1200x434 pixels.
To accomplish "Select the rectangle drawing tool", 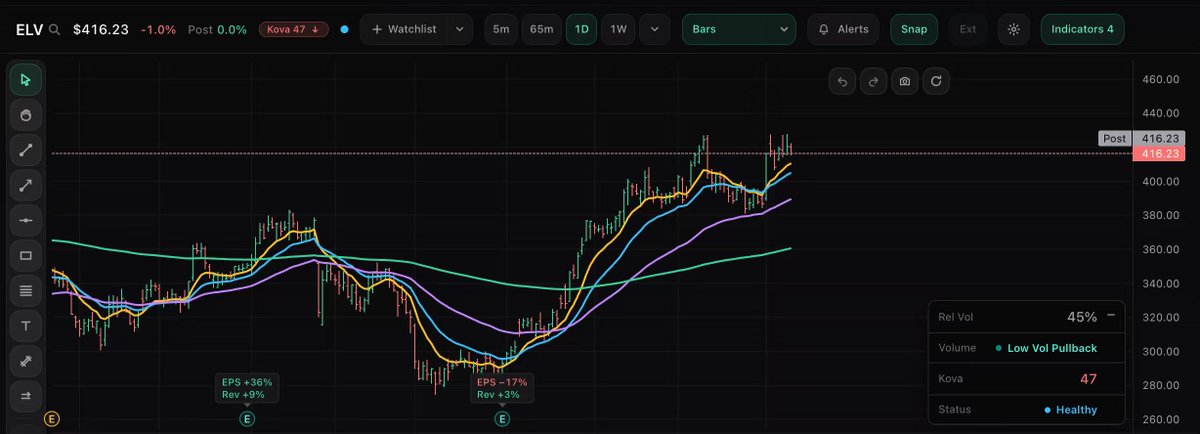I will [26, 255].
